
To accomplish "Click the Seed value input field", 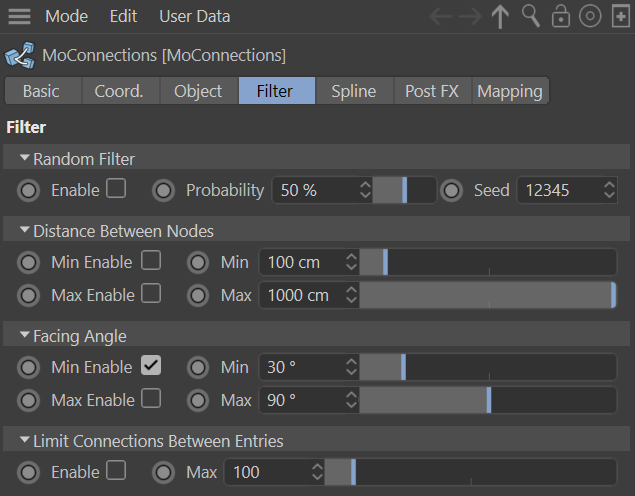I will point(556,190).
